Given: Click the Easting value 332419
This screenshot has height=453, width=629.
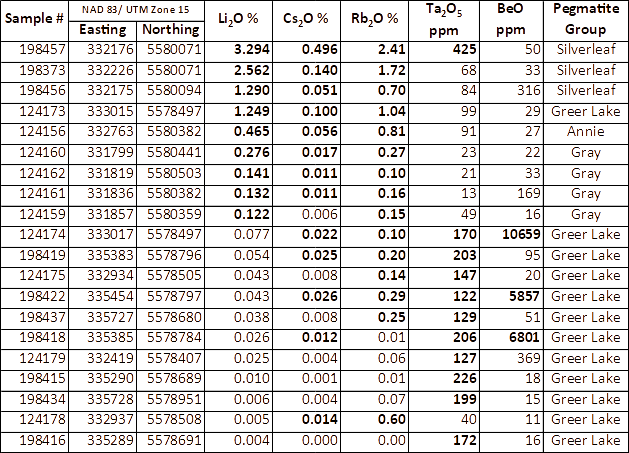Looking at the screenshot, I should (x=110, y=358).
